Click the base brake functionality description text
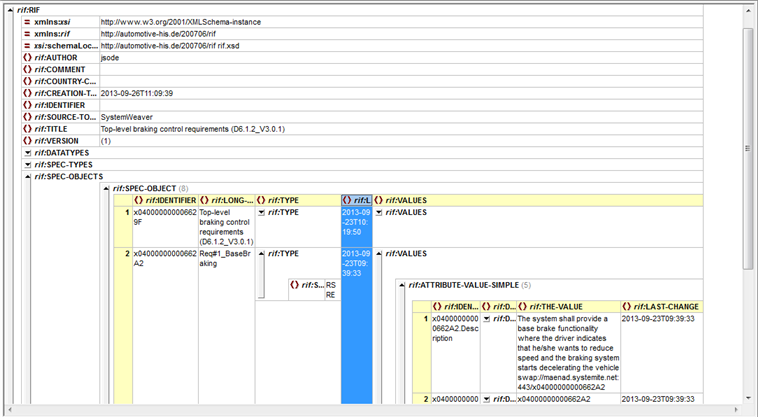Viewport: 758px width, 417px height. 568,353
